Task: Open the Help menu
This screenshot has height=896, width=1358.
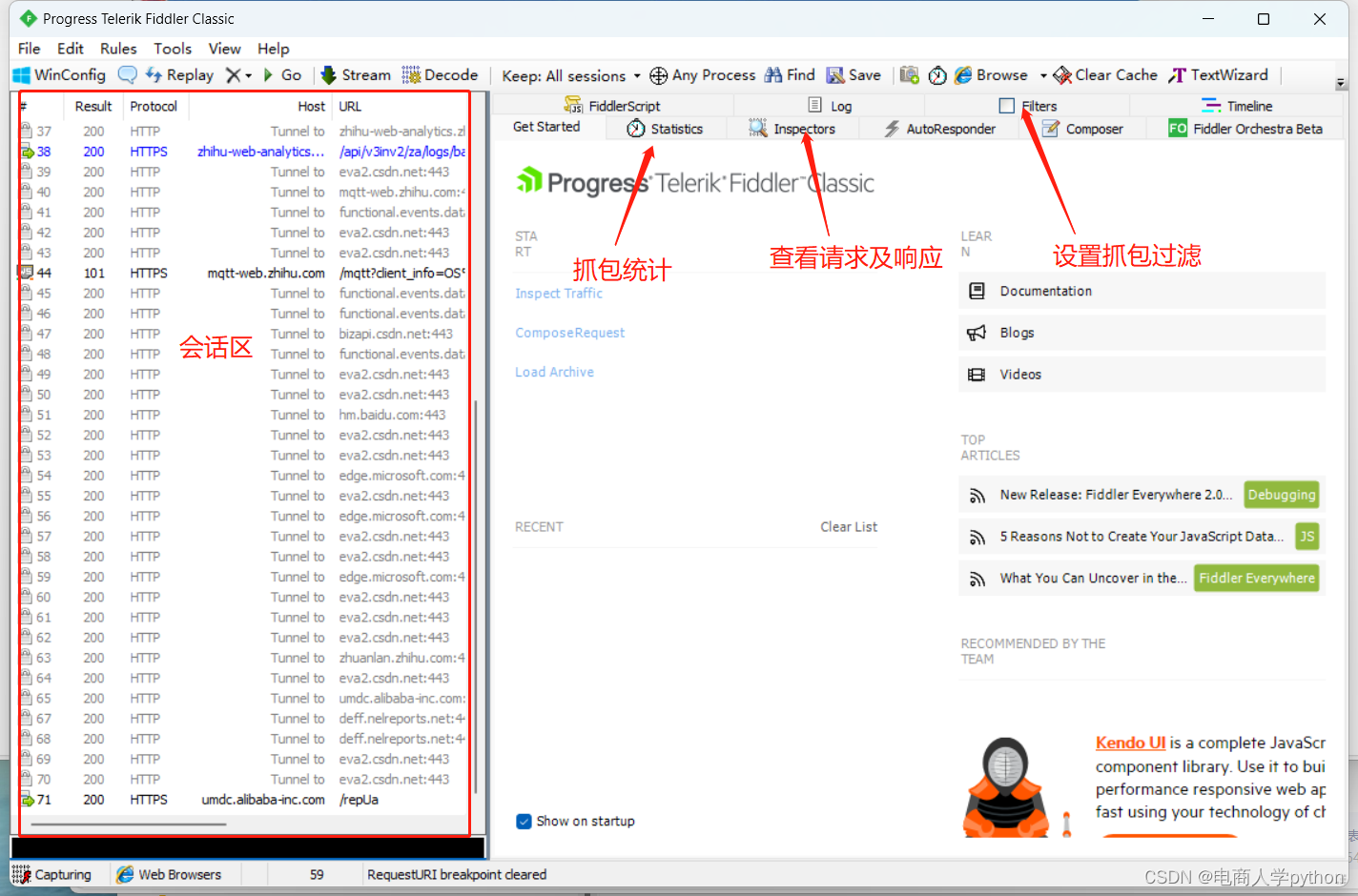Action: click(273, 49)
